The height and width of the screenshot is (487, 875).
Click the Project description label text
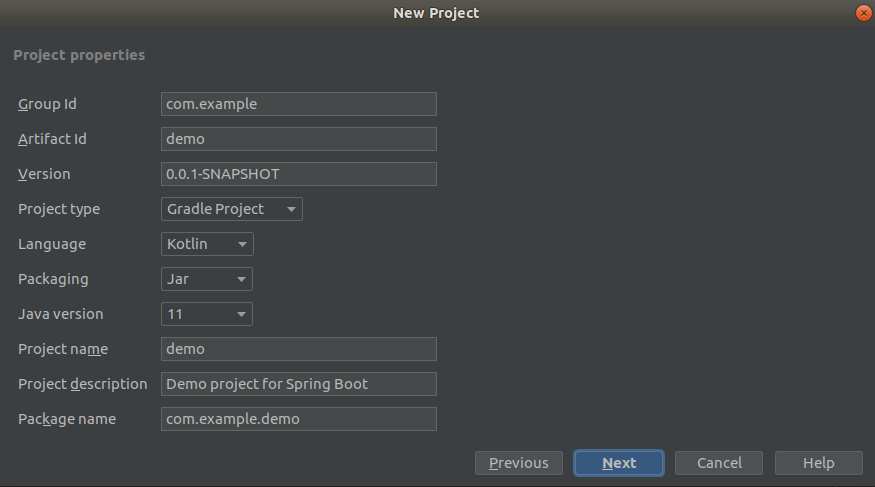click(x=82, y=384)
